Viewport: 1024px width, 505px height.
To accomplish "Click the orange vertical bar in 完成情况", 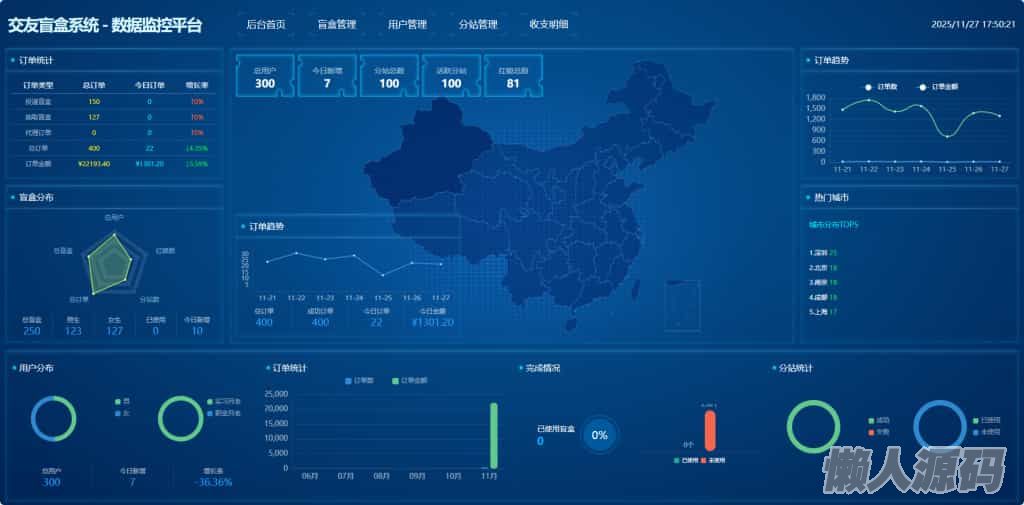I will tap(710, 431).
